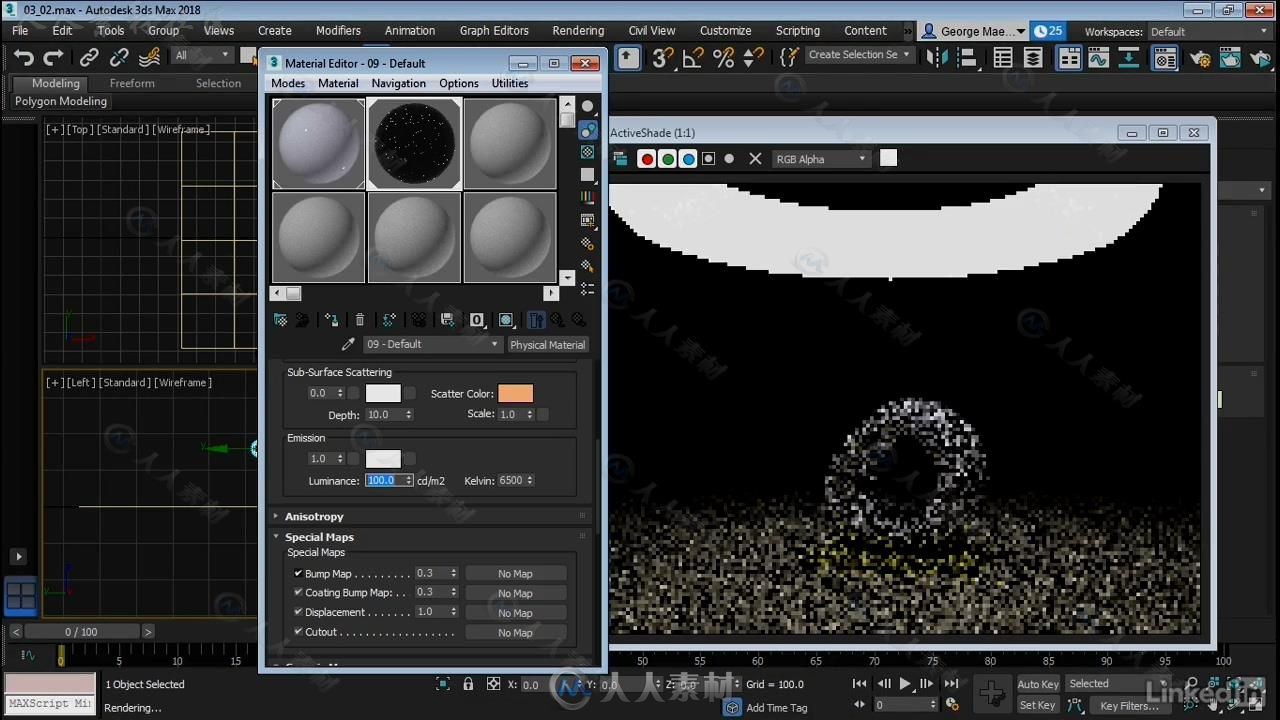
Task: Click No Map button beside Bump Map
Action: pyautogui.click(x=516, y=573)
